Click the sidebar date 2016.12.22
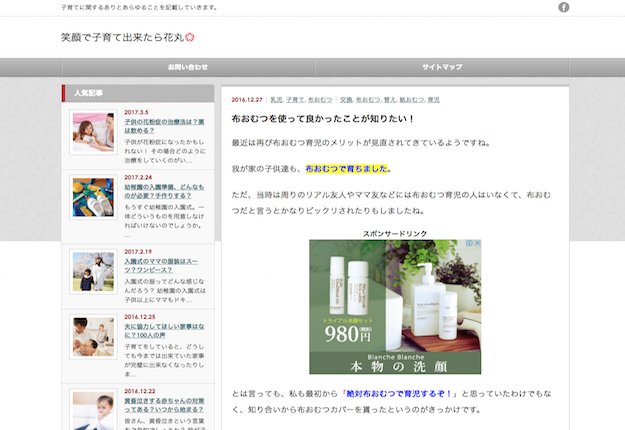The height and width of the screenshot is (430, 625). click(140, 391)
